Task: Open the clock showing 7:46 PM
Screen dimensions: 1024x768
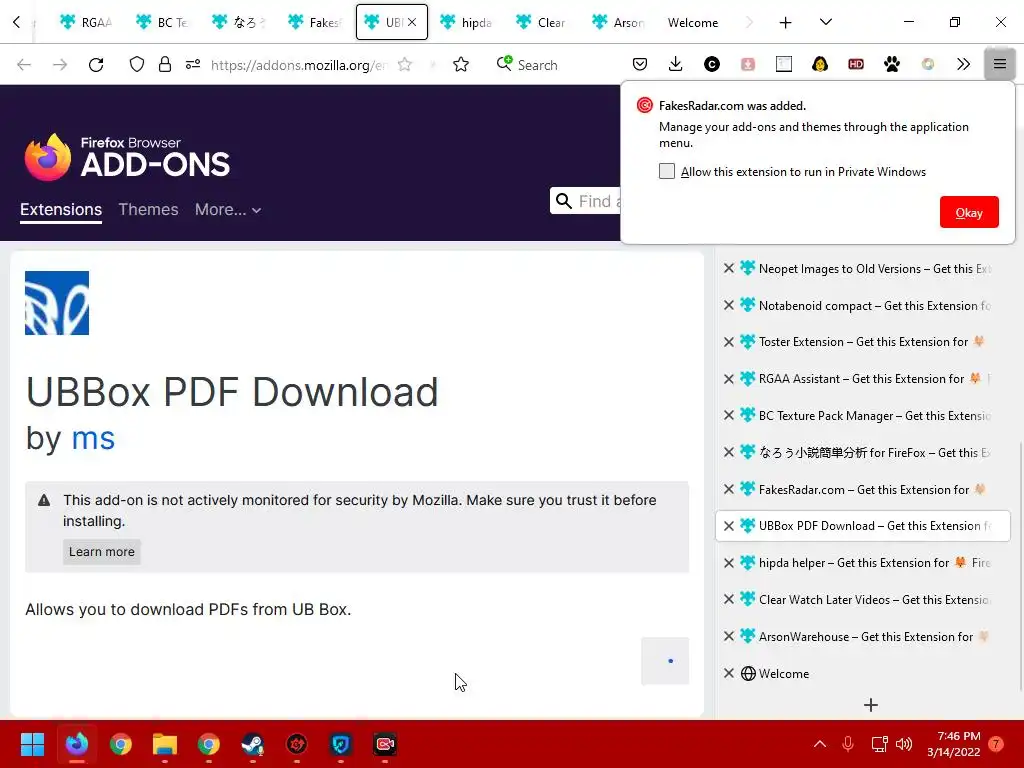Action: click(x=954, y=744)
